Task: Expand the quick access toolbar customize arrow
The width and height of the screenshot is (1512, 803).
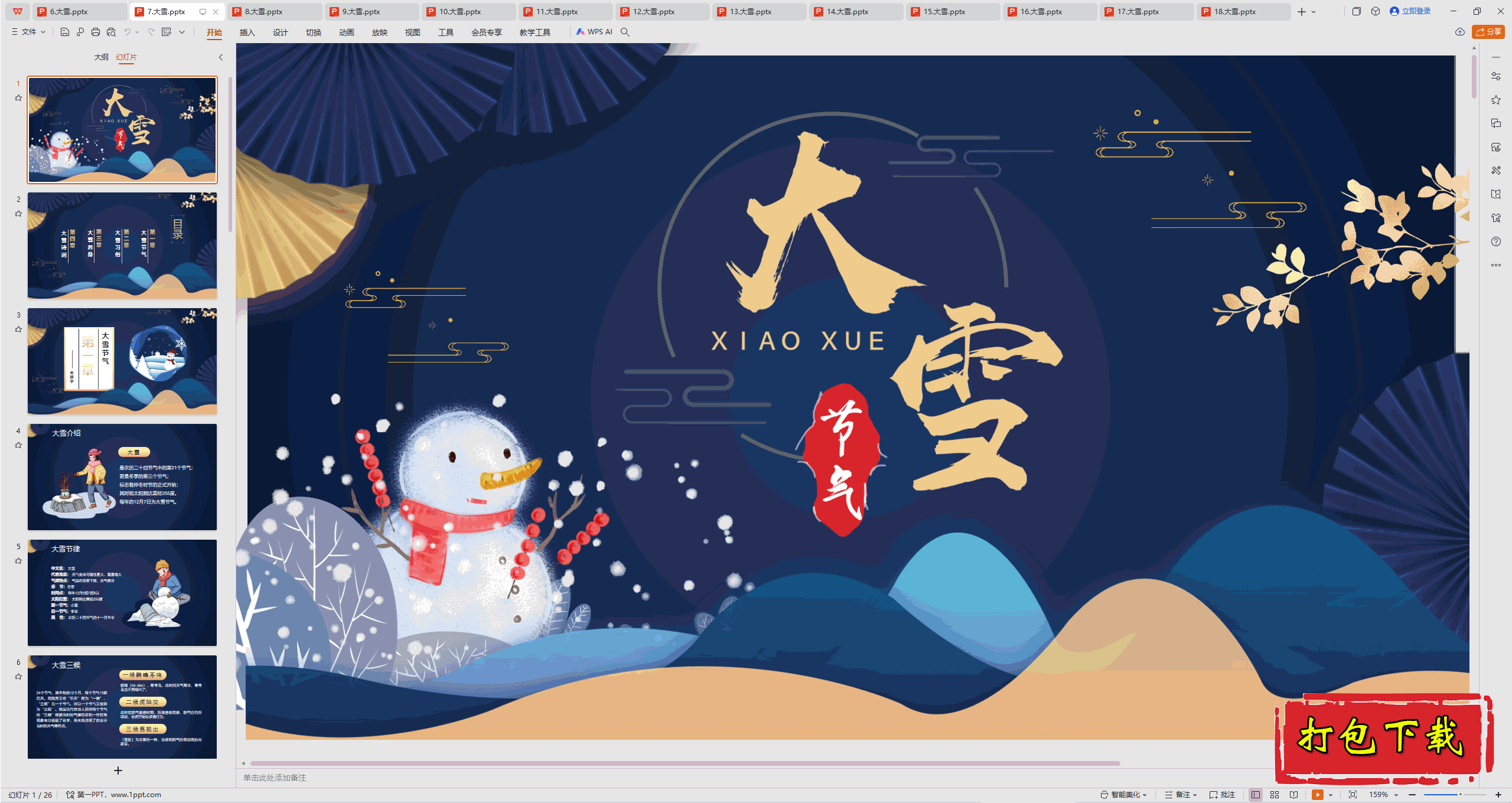Action: tap(182, 32)
